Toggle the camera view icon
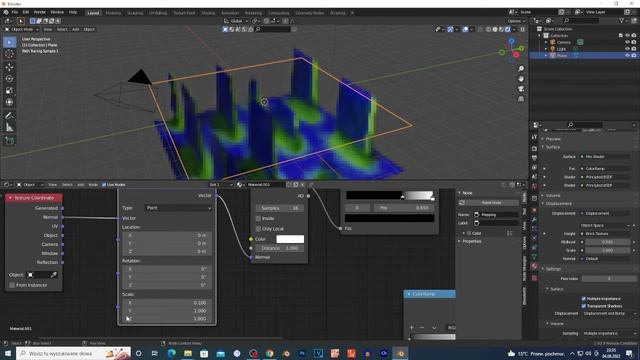Viewport: 640px width, 360px height. (521, 89)
